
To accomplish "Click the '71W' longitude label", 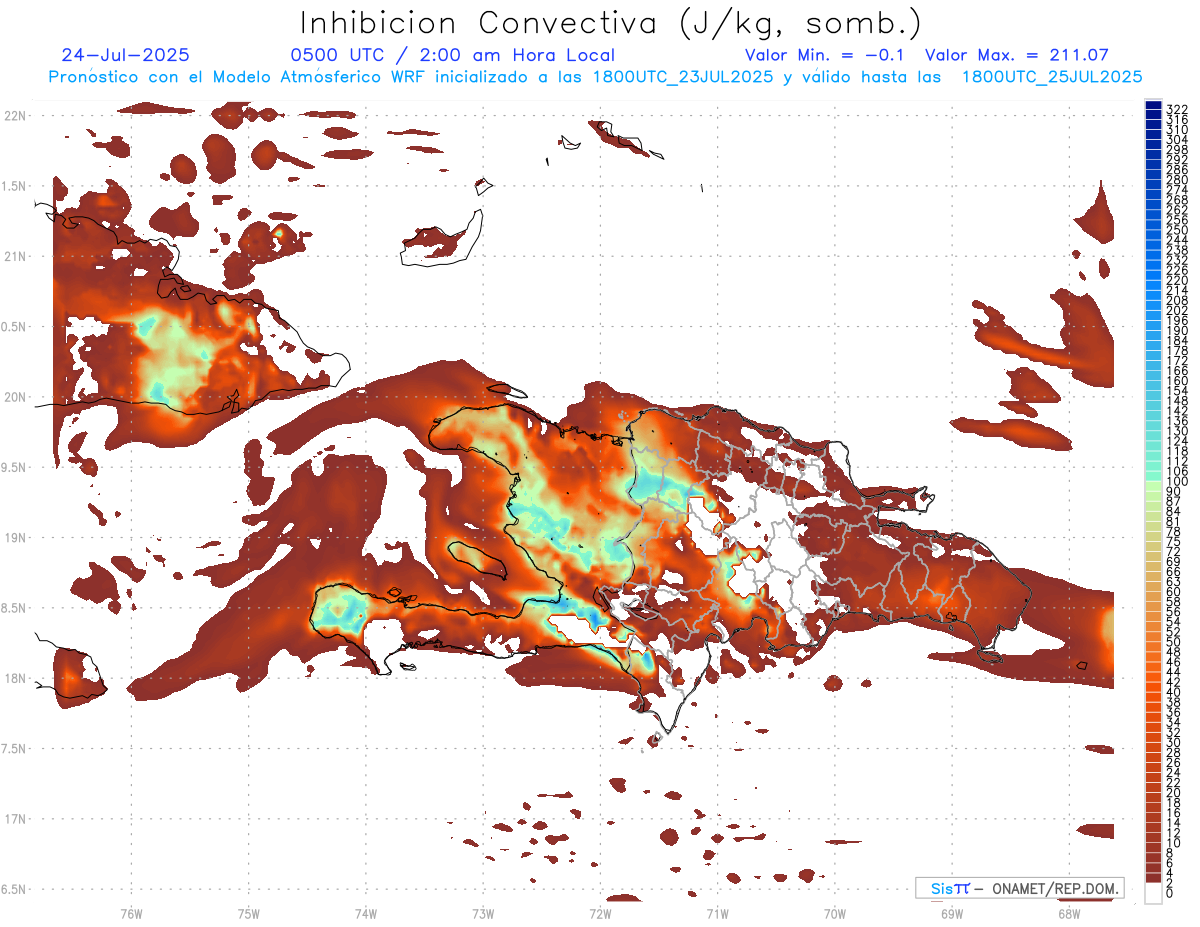I will pos(717,913).
